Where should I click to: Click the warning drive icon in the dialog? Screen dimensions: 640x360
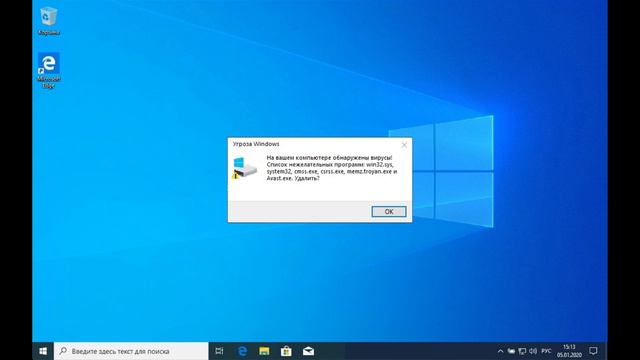click(x=244, y=167)
